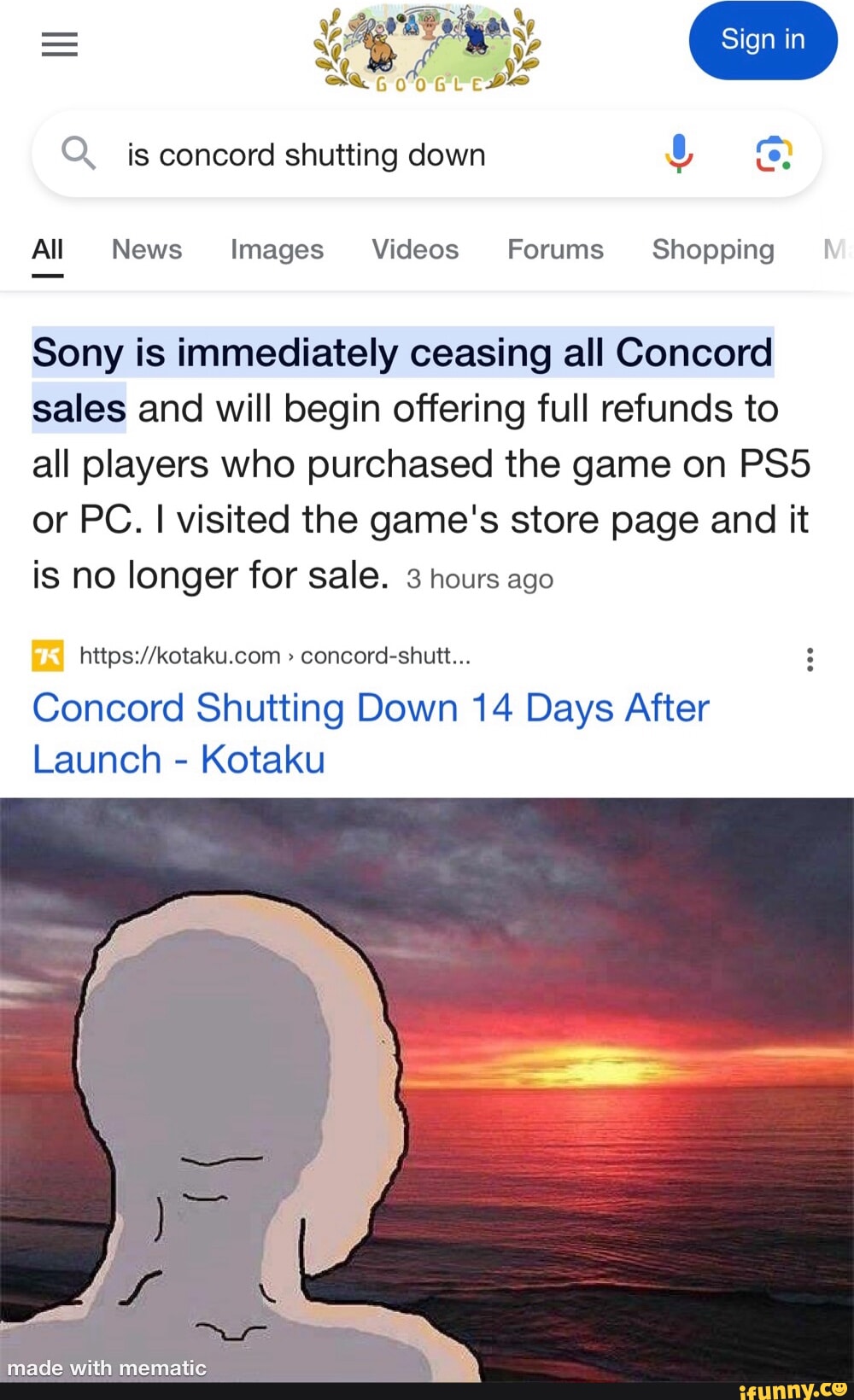Switch to the Videos tab
Screen dimensions: 854x1400
[x=415, y=250]
